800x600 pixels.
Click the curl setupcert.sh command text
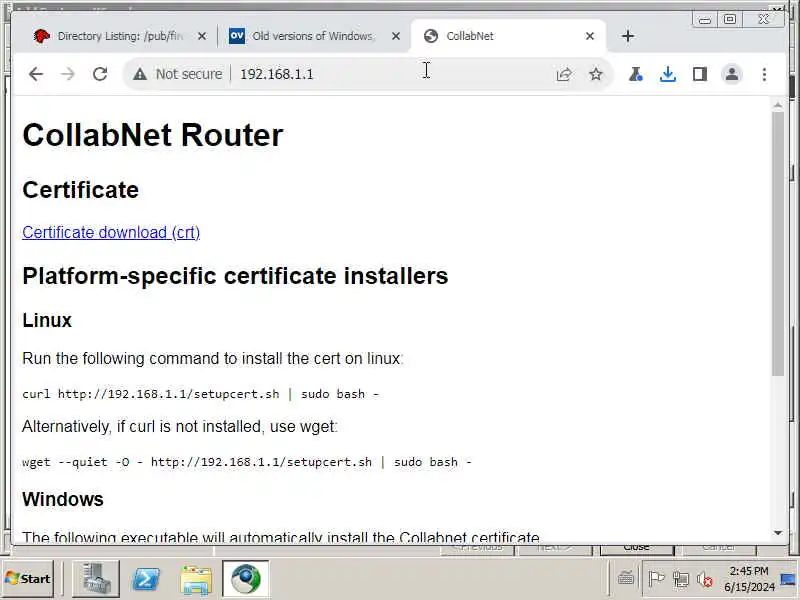[201, 394]
